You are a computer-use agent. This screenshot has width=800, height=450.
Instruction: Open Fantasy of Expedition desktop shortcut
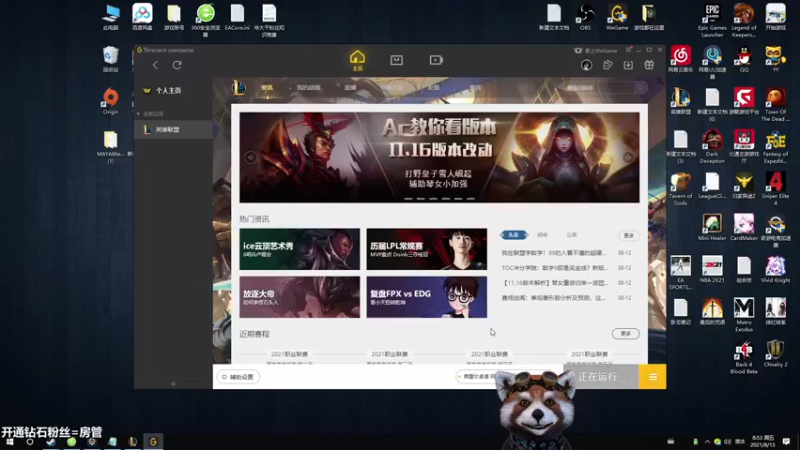776,146
